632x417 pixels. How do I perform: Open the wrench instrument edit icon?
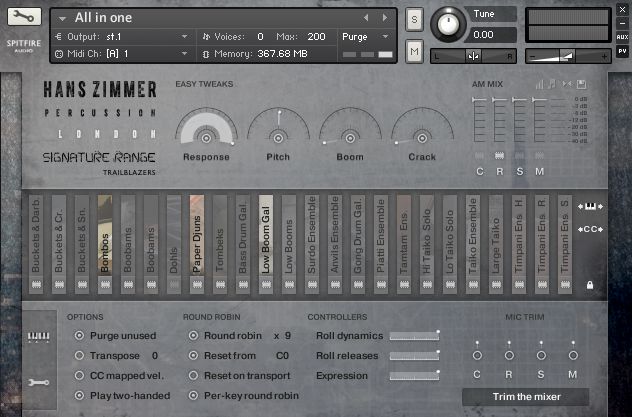pyautogui.click(x=24, y=17)
